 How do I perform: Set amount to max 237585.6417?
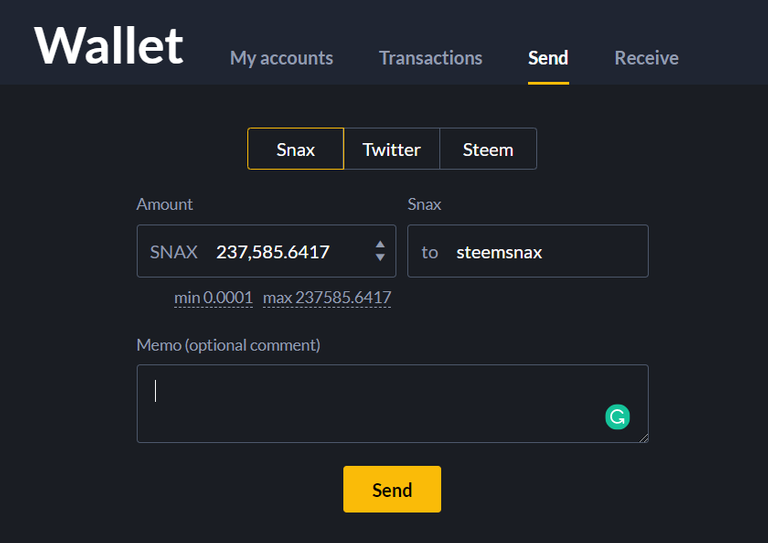327,298
